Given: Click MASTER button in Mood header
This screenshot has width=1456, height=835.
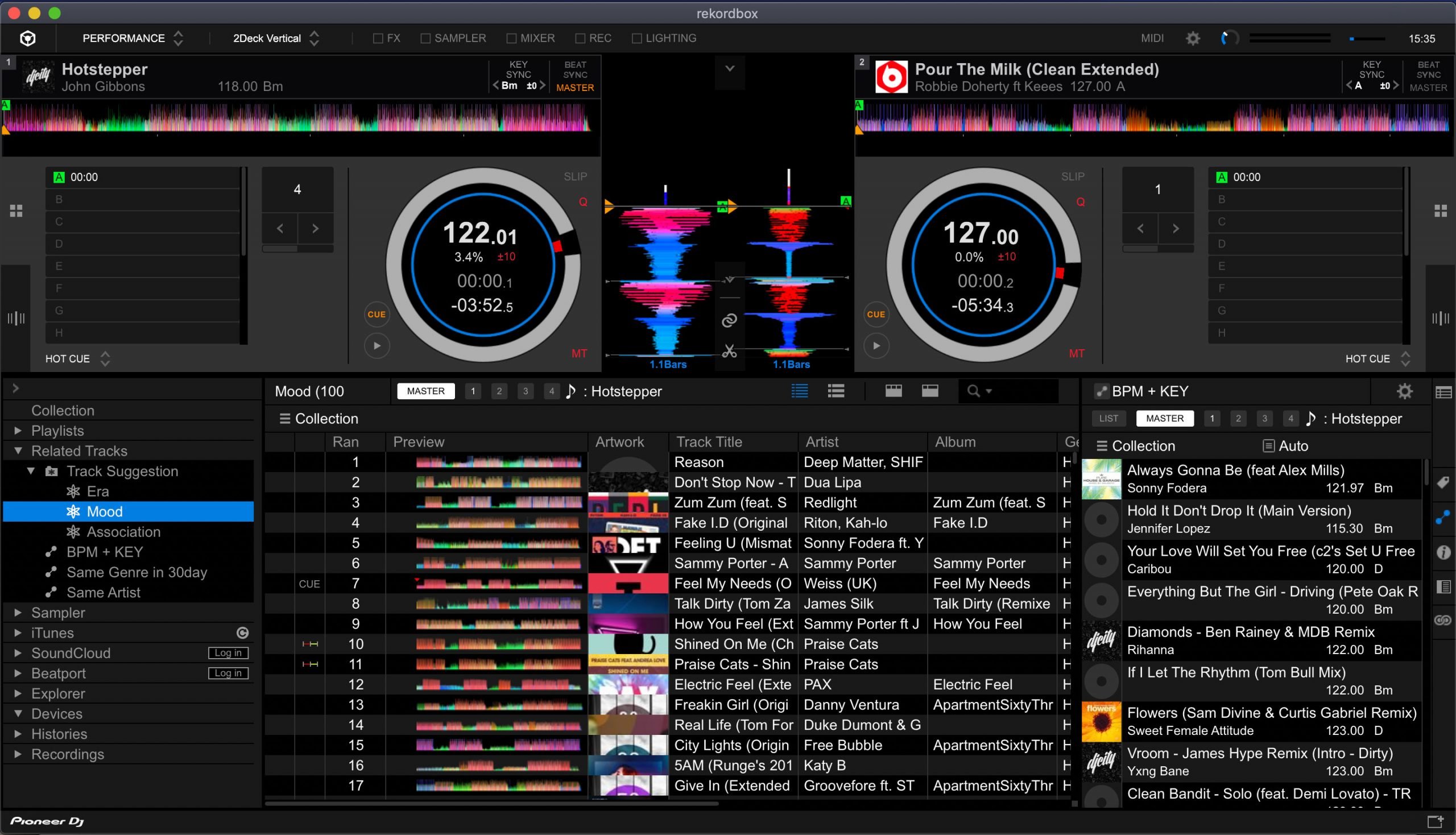Looking at the screenshot, I should pos(426,391).
